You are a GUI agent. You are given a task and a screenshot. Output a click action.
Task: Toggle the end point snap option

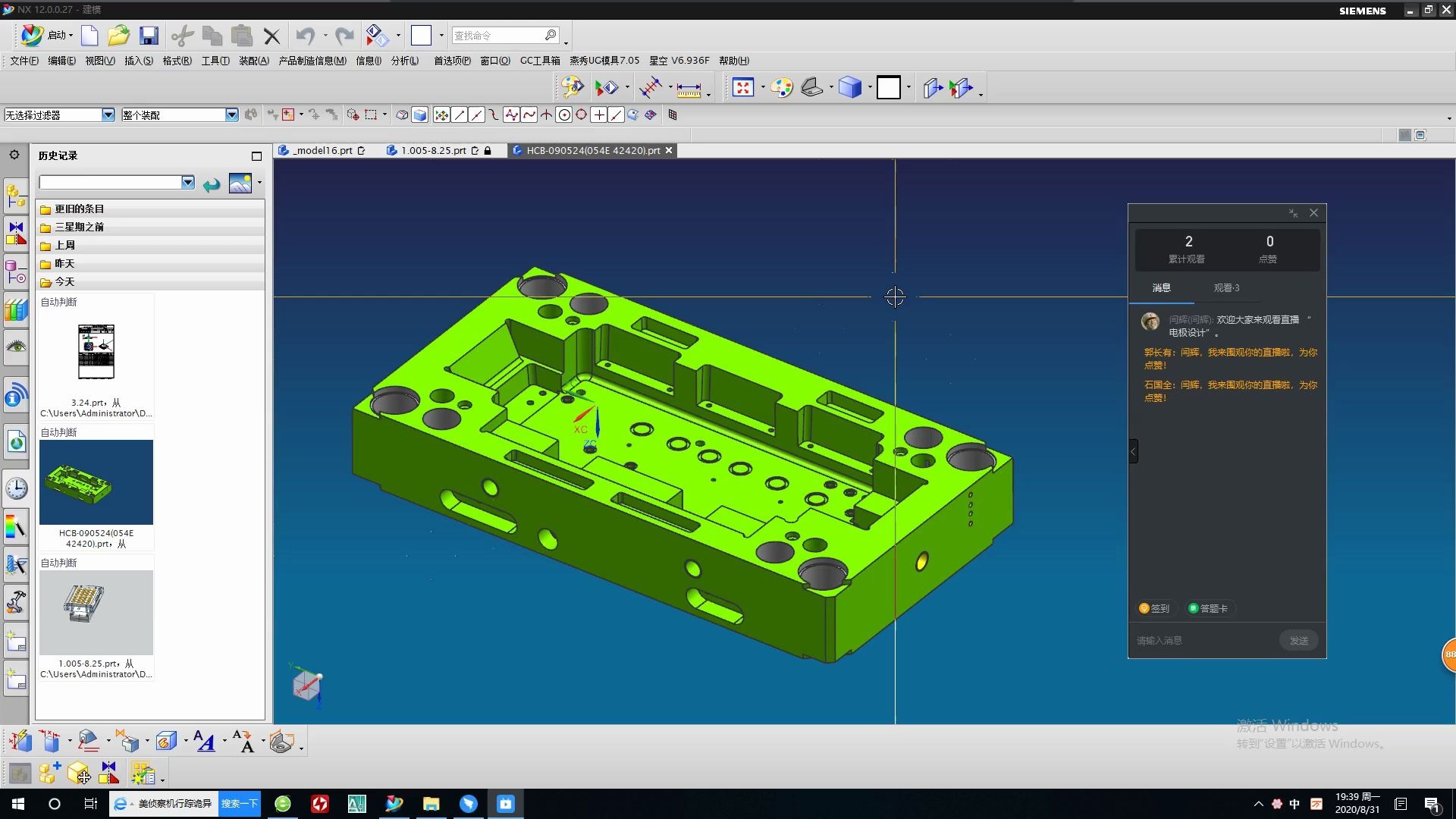(460, 115)
